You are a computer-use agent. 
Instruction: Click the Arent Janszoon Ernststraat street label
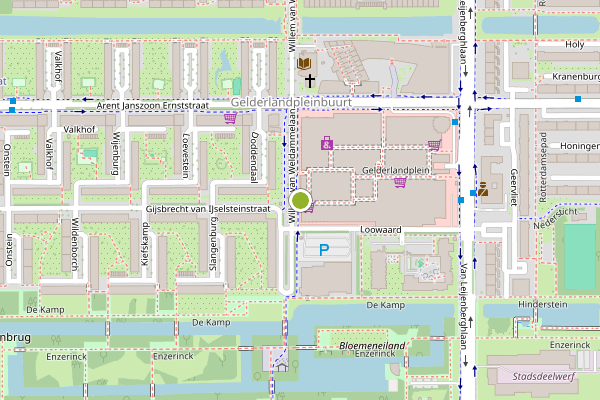(153, 106)
